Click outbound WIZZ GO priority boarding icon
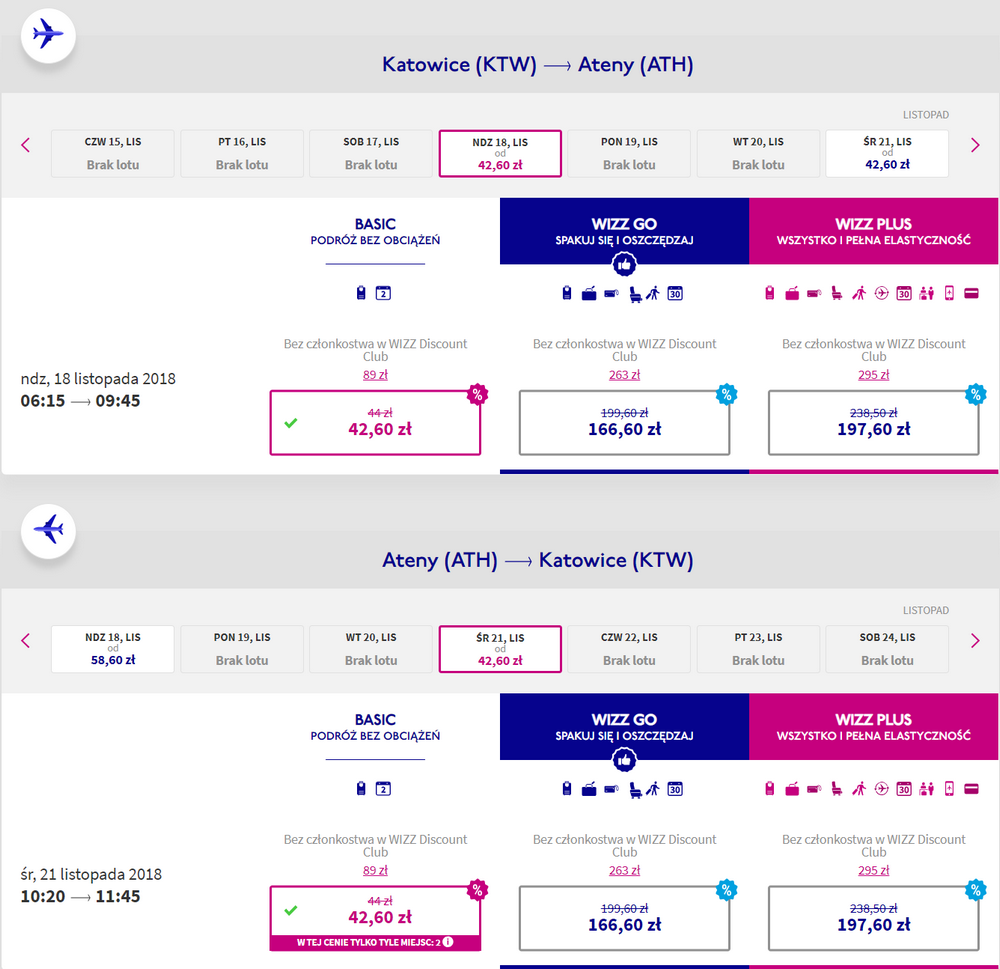 pos(652,293)
